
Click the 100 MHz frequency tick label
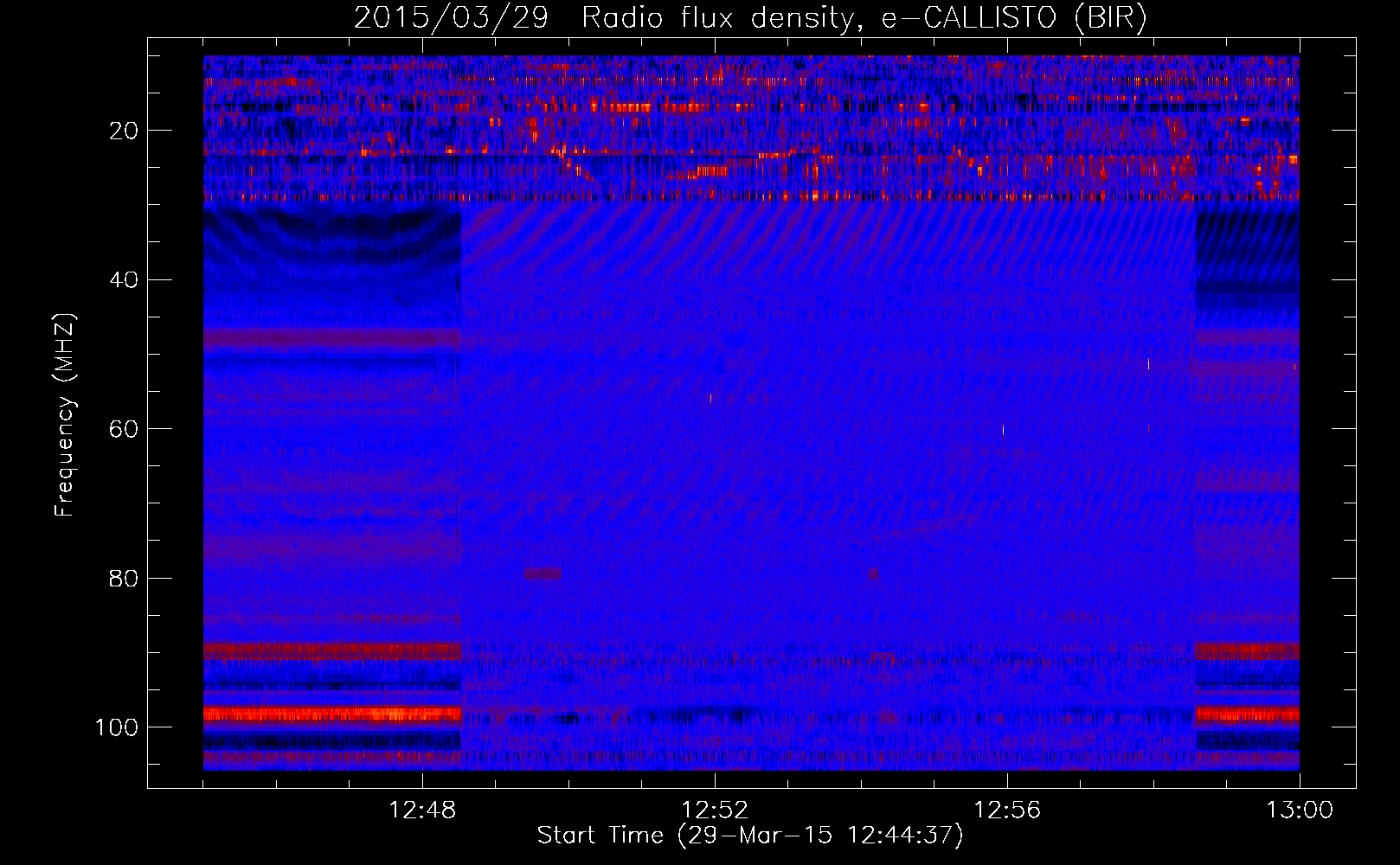pos(117,727)
